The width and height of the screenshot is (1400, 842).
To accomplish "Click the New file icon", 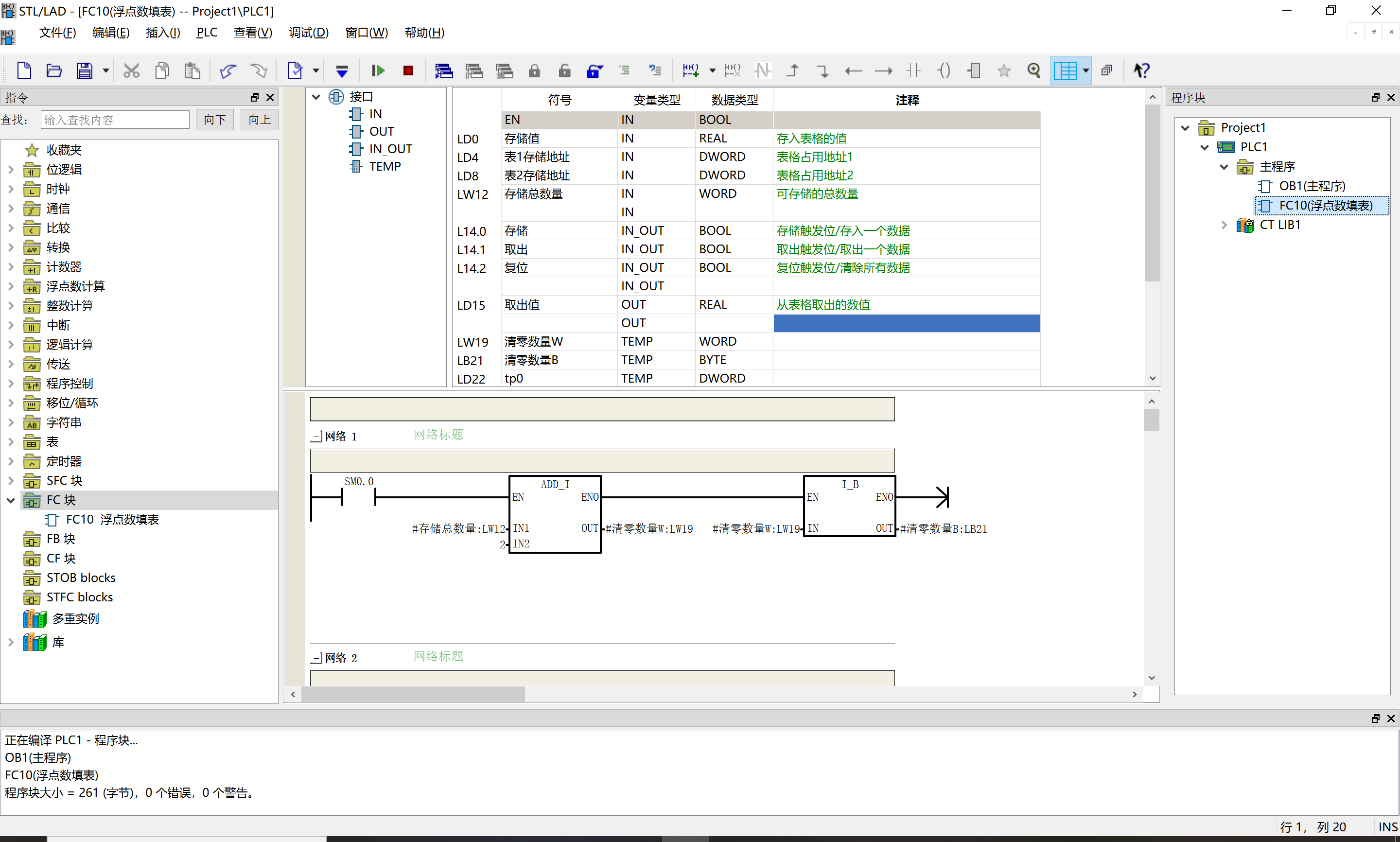I will pyautogui.click(x=24, y=70).
